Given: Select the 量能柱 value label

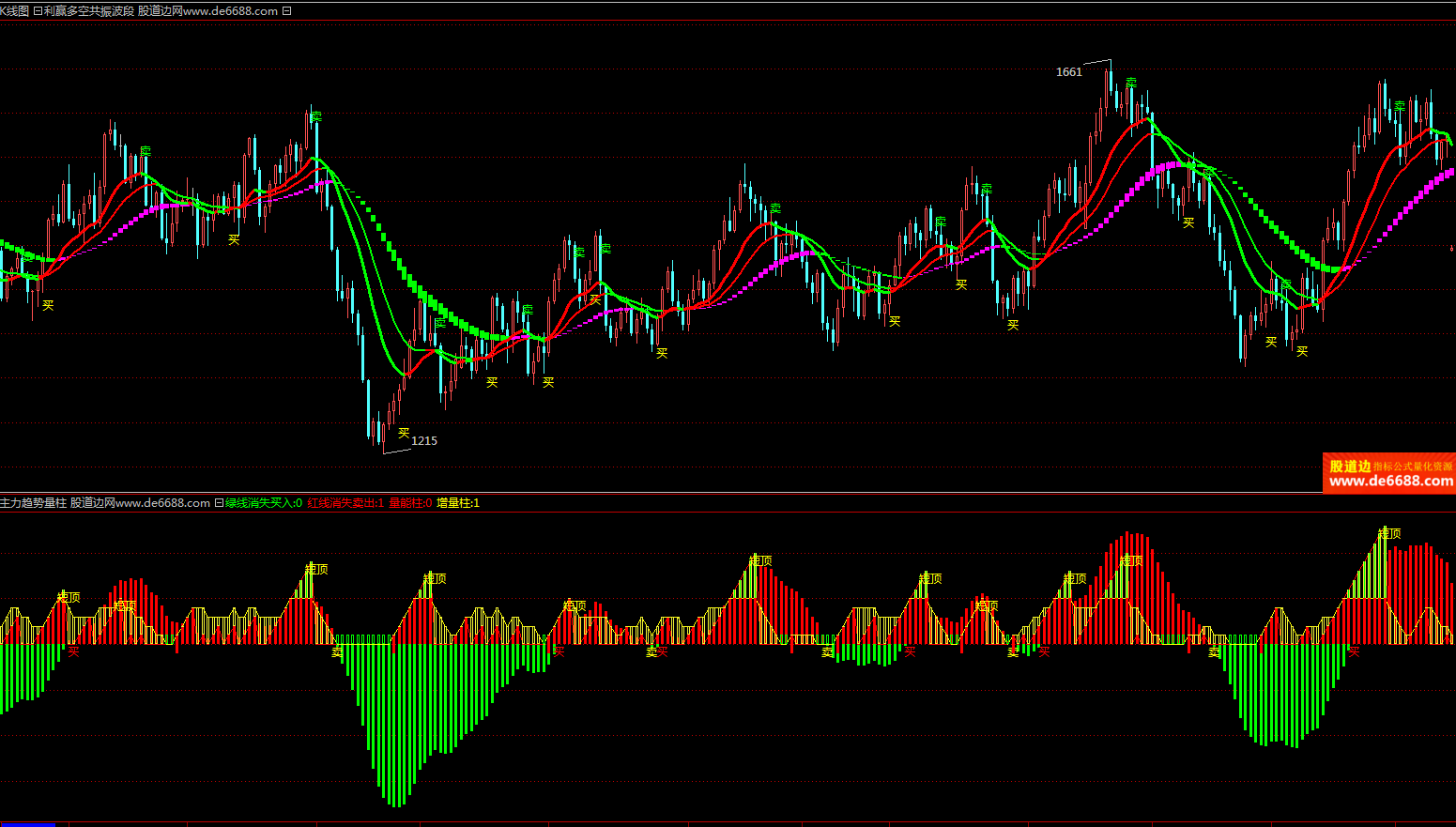Looking at the screenshot, I should (x=410, y=503).
